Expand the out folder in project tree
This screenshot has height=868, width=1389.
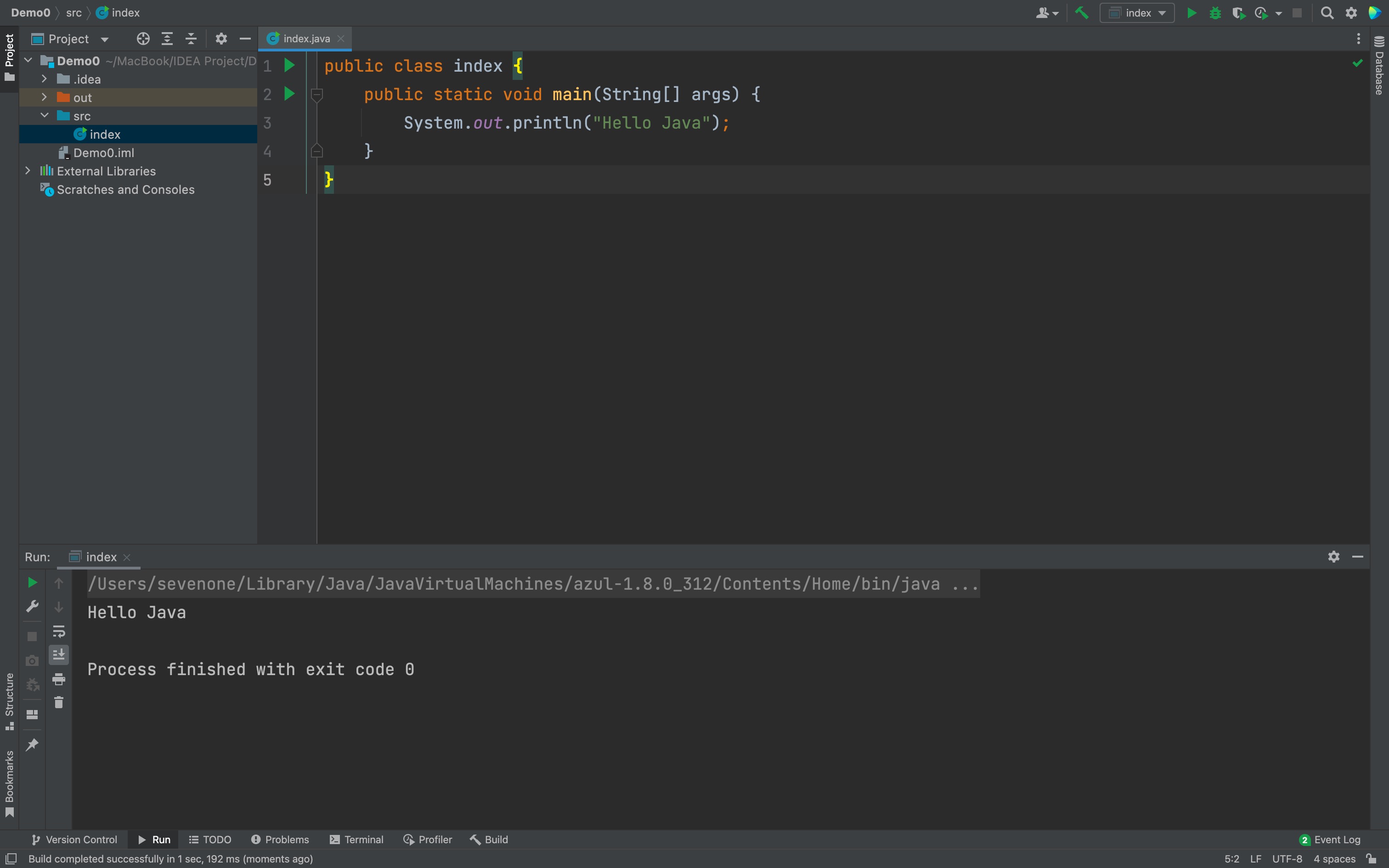pos(44,97)
